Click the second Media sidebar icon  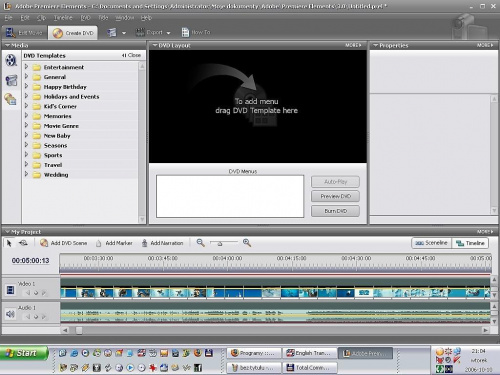click(x=11, y=80)
